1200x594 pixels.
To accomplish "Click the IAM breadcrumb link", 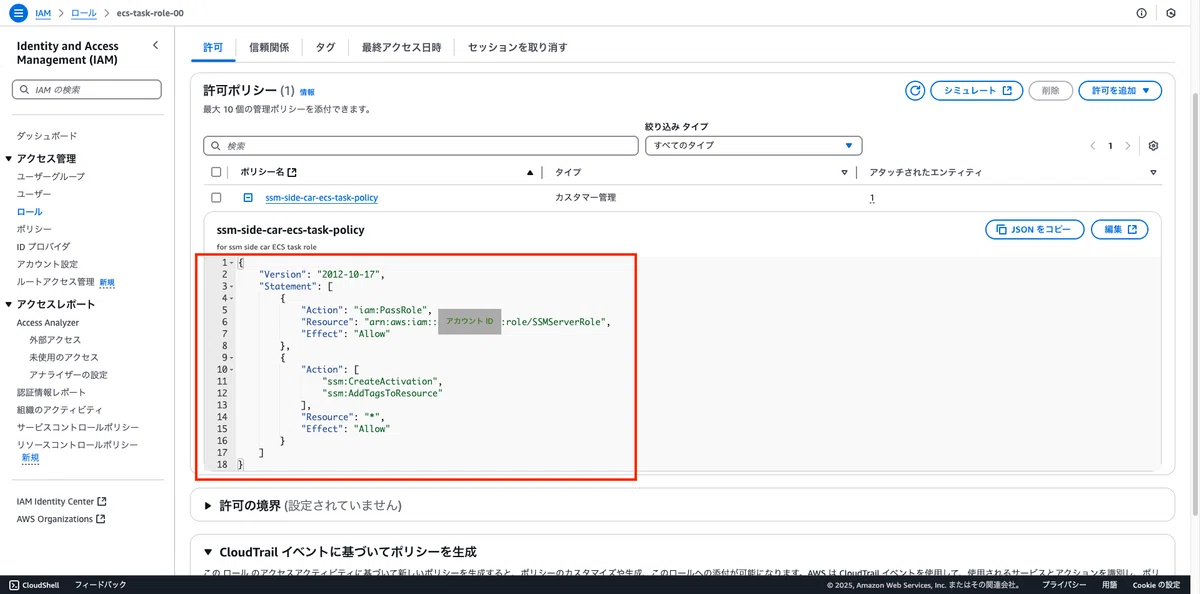I will [x=43, y=14].
